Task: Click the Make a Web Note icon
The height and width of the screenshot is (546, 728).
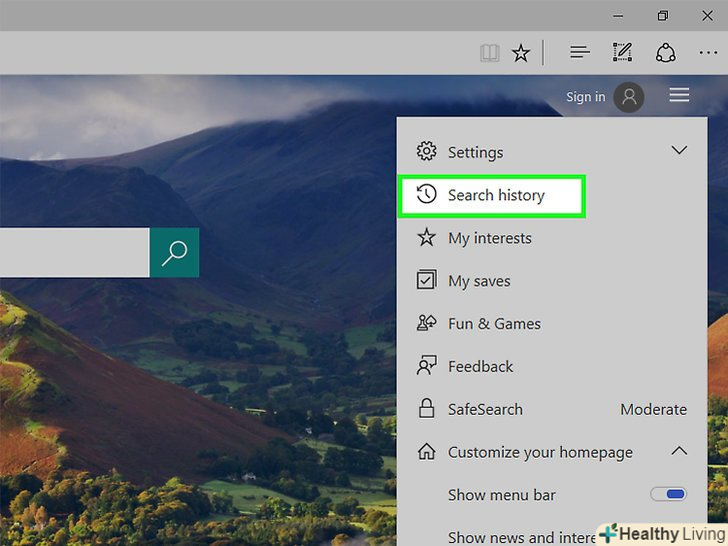Action: (x=622, y=53)
